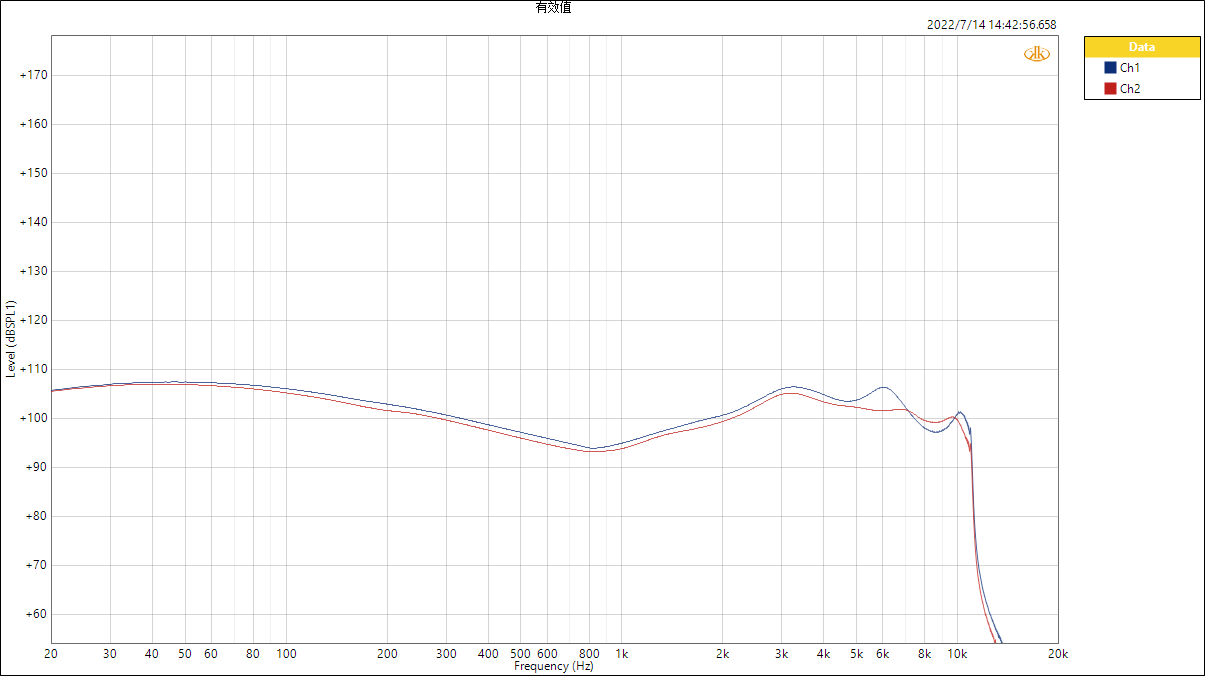Viewport: 1205px width, 676px height.
Task: Click the 1k frequency tick label
Action: click(622, 654)
